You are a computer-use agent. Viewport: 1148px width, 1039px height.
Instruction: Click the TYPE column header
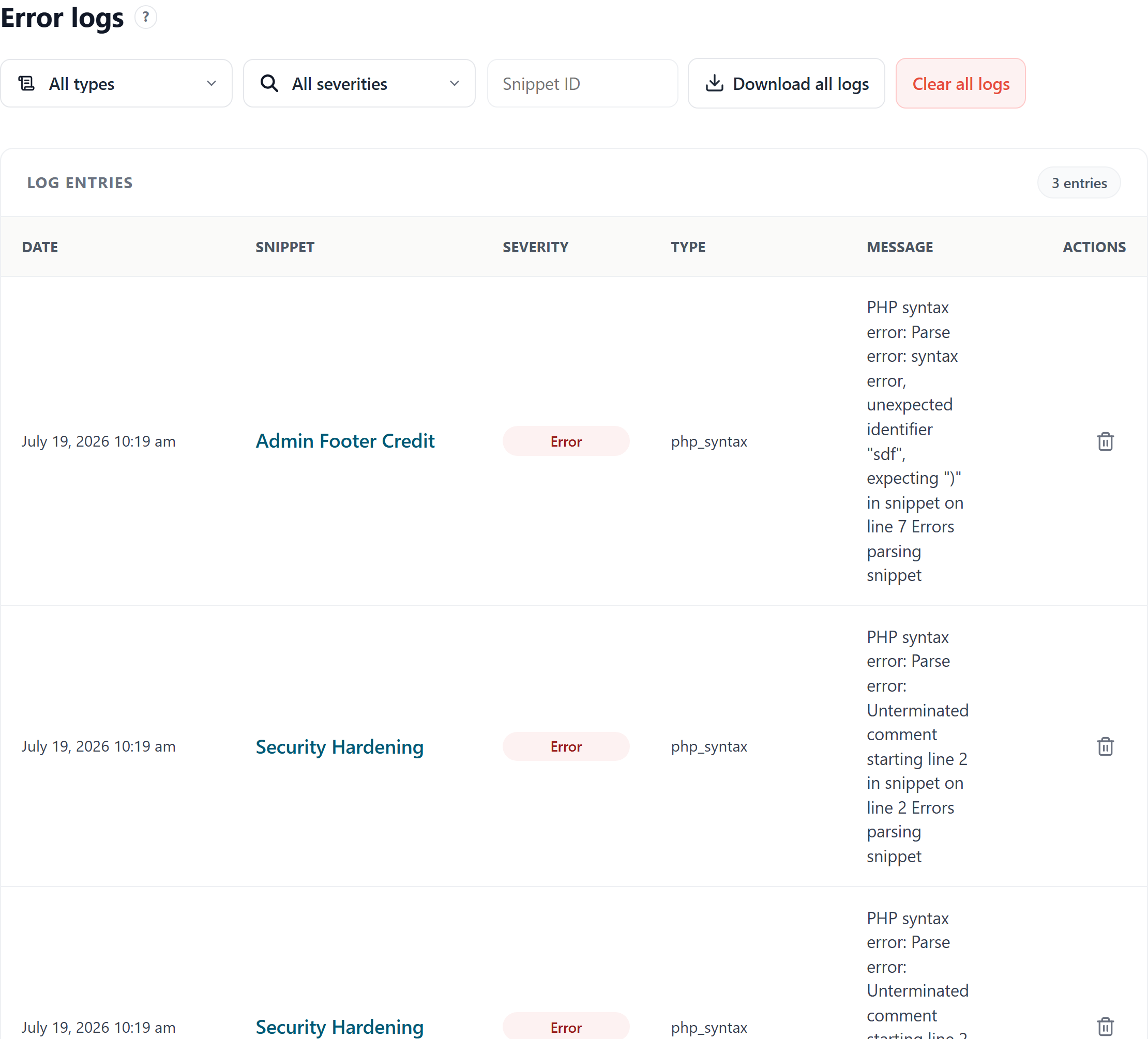pos(688,247)
